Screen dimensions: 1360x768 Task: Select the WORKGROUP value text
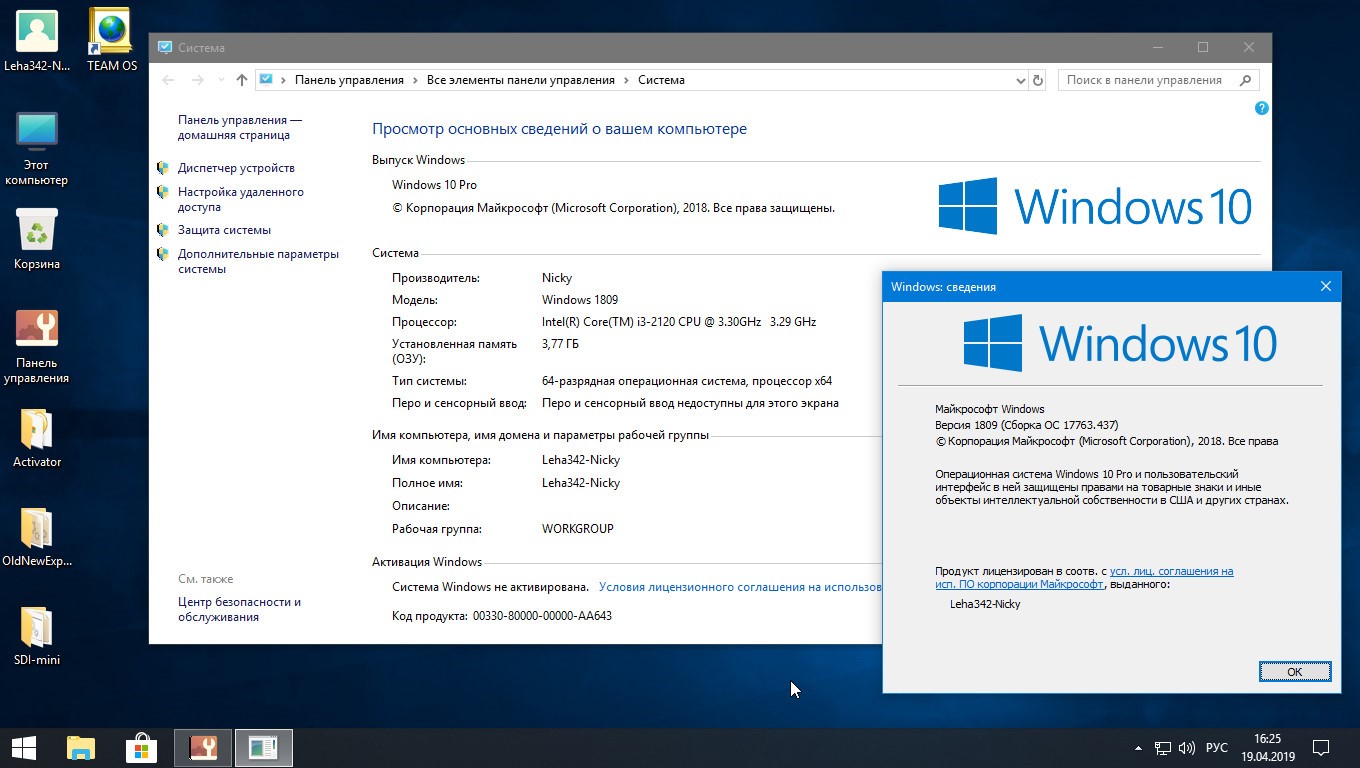pyautogui.click(x=578, y=528)
